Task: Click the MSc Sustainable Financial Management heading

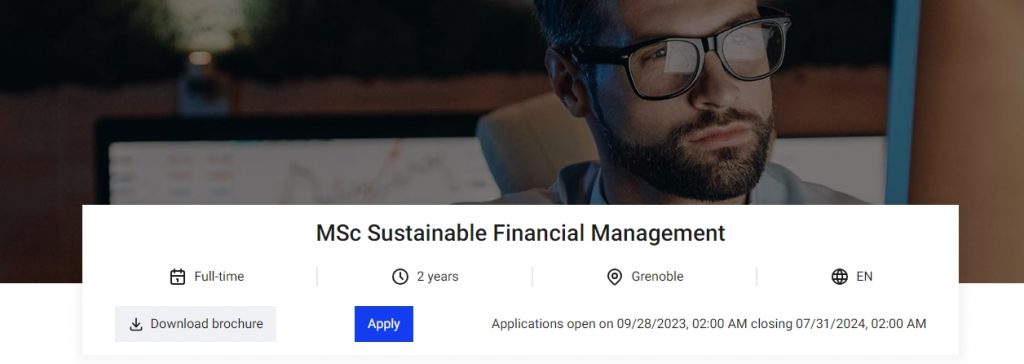Action: (520, 233)
